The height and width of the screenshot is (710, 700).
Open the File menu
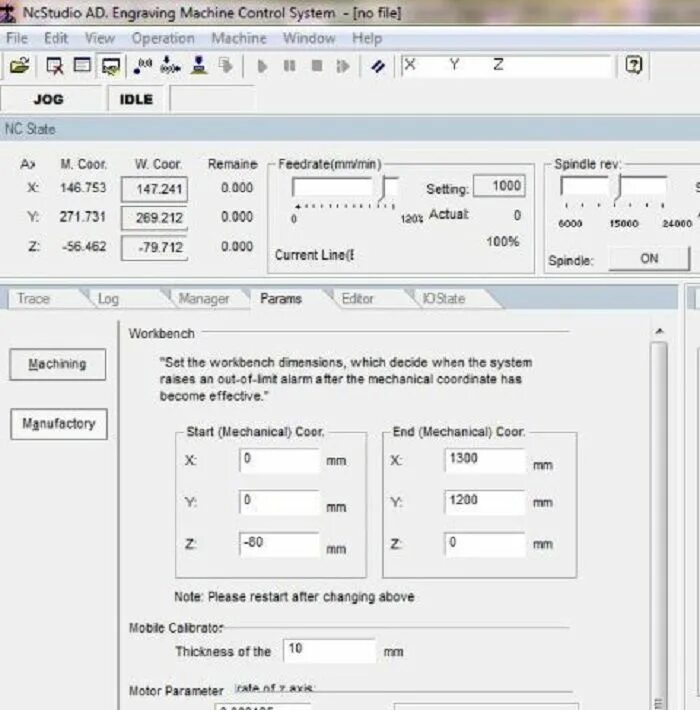(17, 38)
